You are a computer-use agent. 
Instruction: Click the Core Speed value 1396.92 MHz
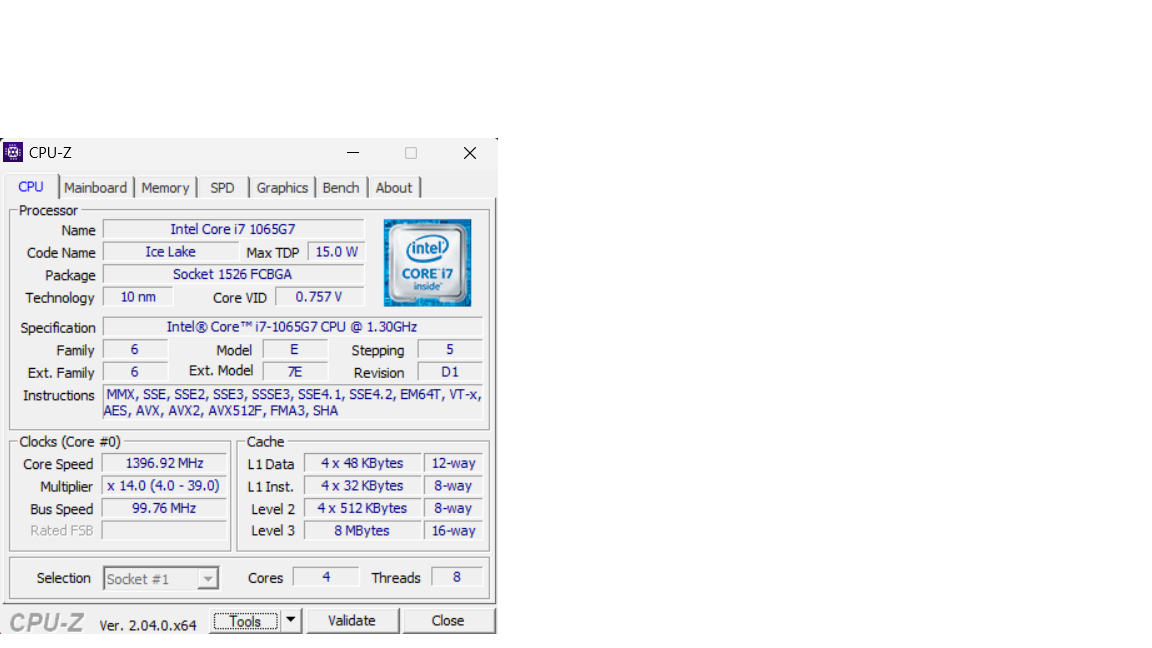tap(164, 464)
